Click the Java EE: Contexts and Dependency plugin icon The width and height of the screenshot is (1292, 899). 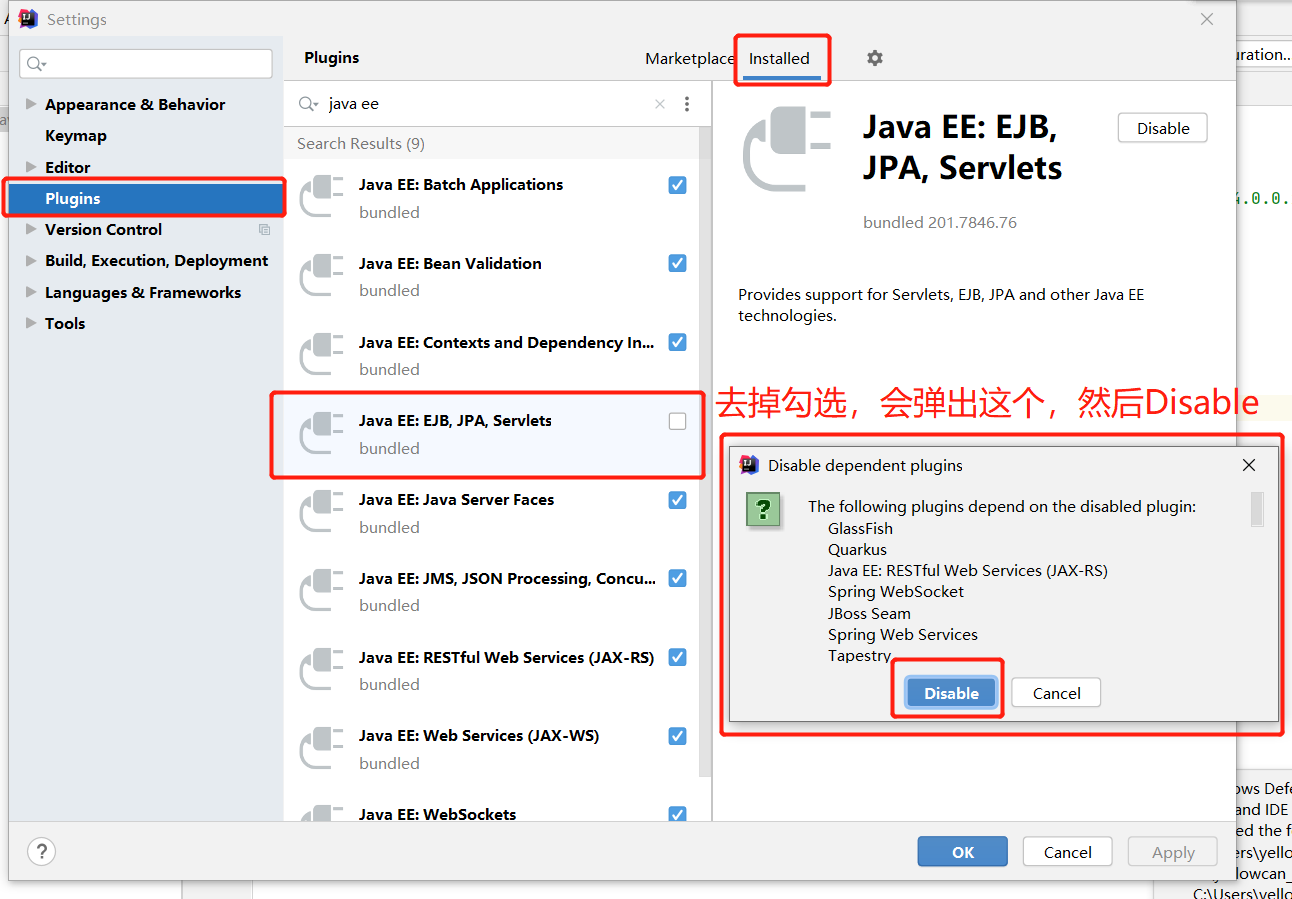322,355
